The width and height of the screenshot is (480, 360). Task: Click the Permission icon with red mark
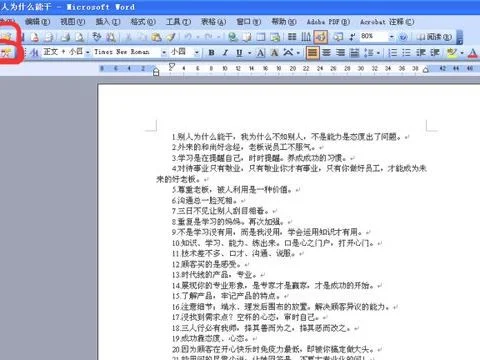coord(35,37)
